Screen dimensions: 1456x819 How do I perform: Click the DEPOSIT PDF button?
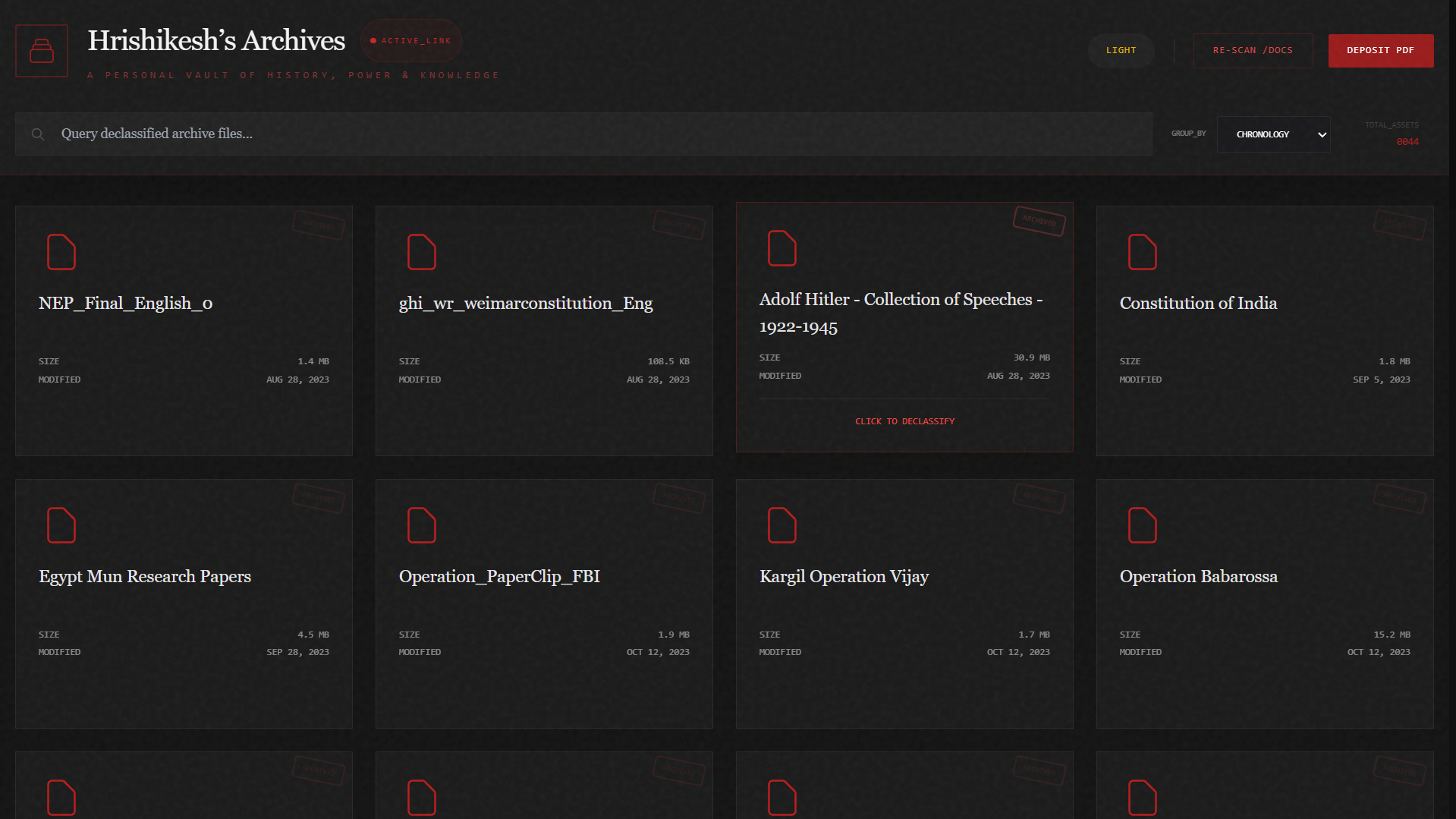pos(1380,50)
